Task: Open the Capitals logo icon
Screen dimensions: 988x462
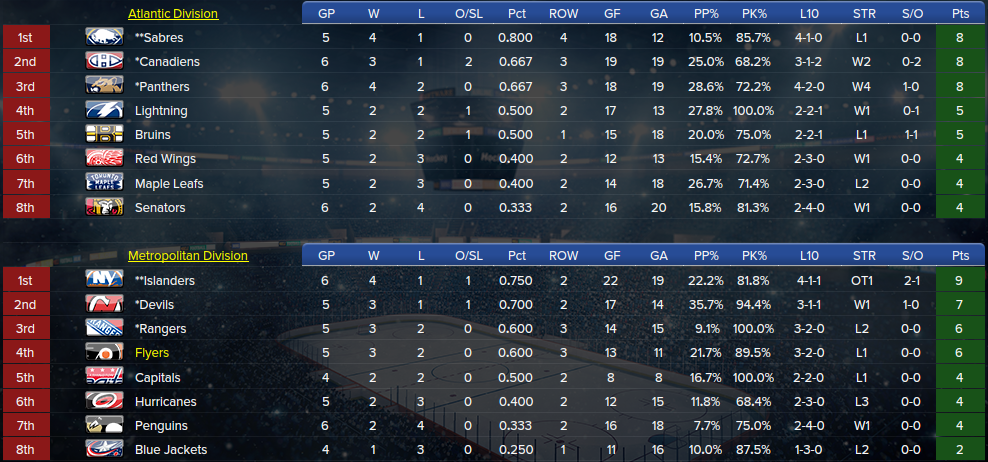Action: (x=104, y=377)
